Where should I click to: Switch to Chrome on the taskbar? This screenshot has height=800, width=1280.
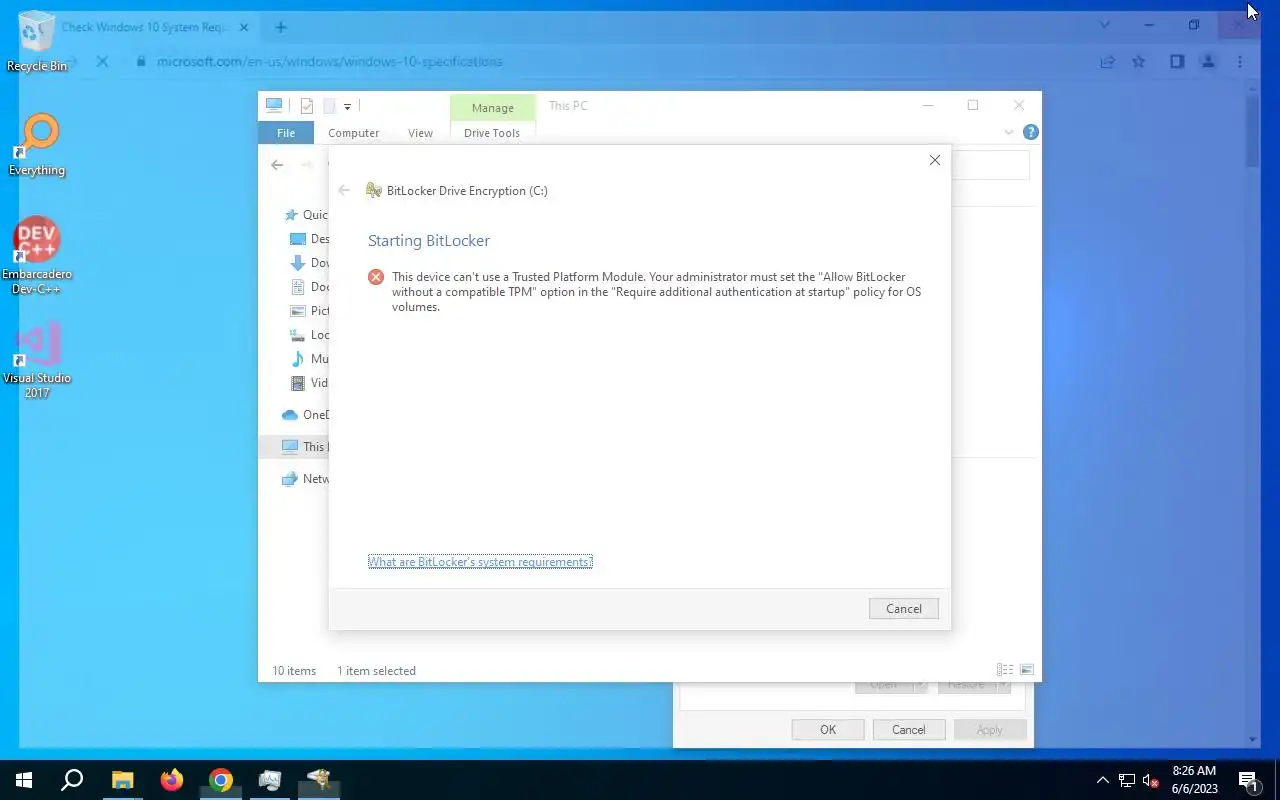tap(221, 780)
